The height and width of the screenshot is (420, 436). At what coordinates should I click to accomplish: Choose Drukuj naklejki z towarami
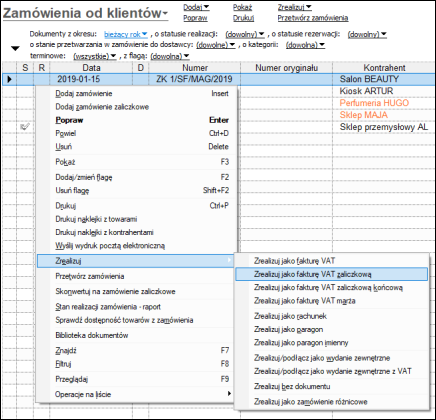click(x=137, y=219)
